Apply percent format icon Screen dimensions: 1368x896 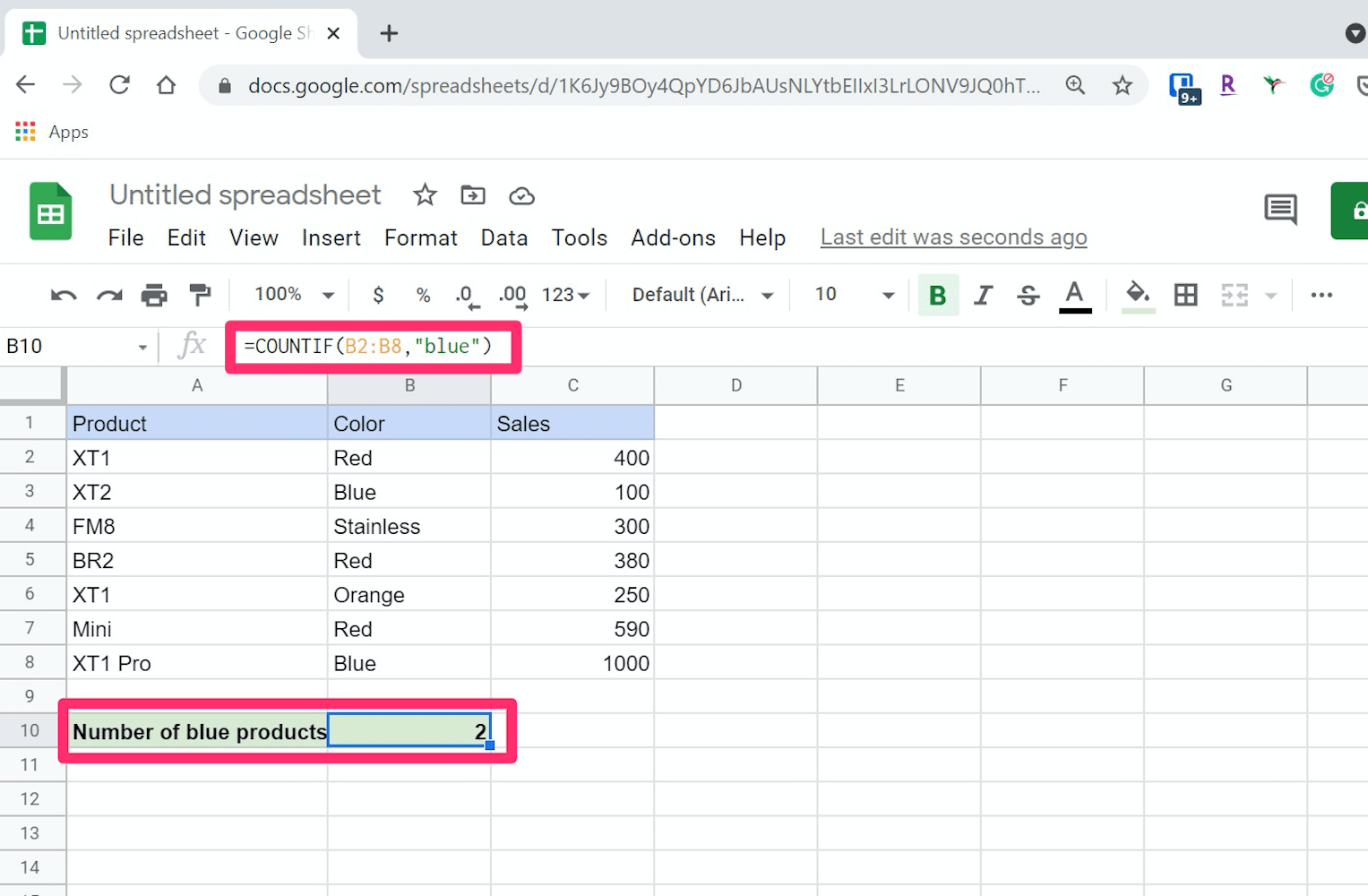pos(423,295)
